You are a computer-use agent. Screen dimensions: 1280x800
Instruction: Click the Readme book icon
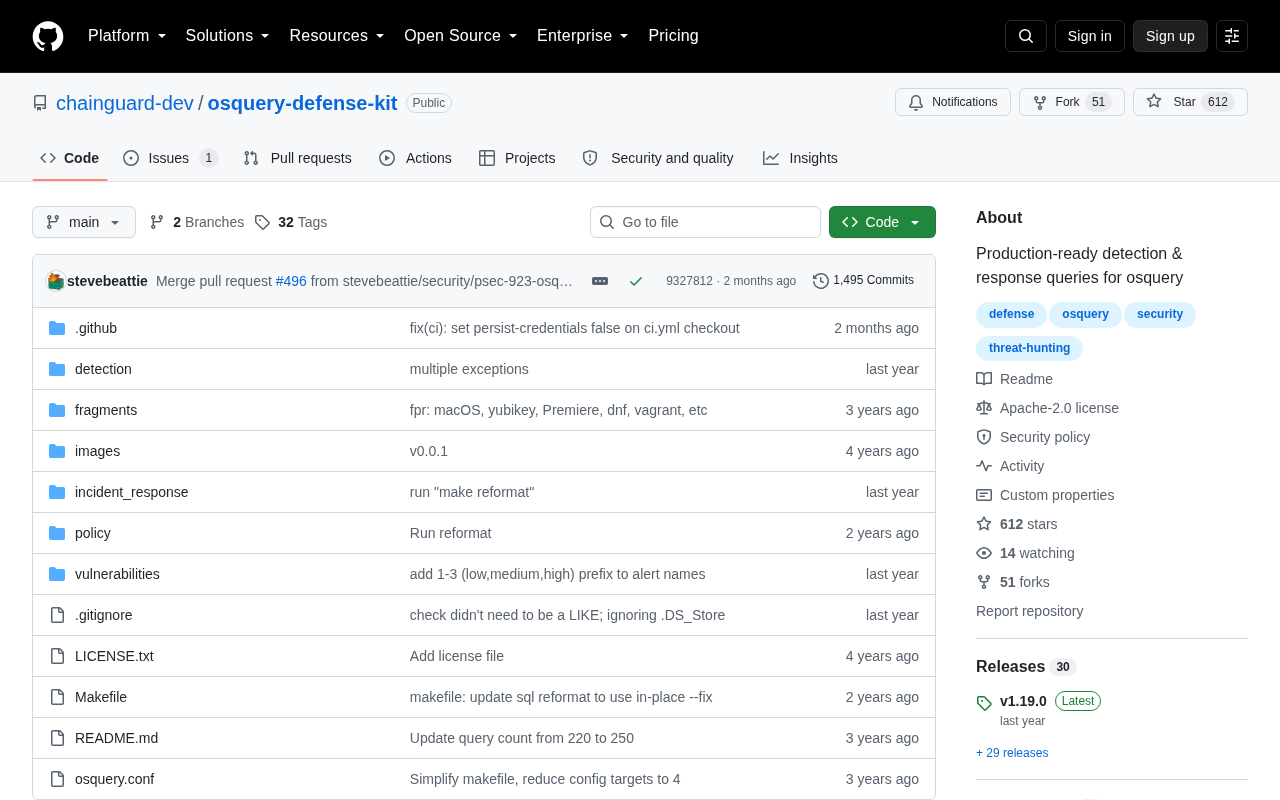984,379
